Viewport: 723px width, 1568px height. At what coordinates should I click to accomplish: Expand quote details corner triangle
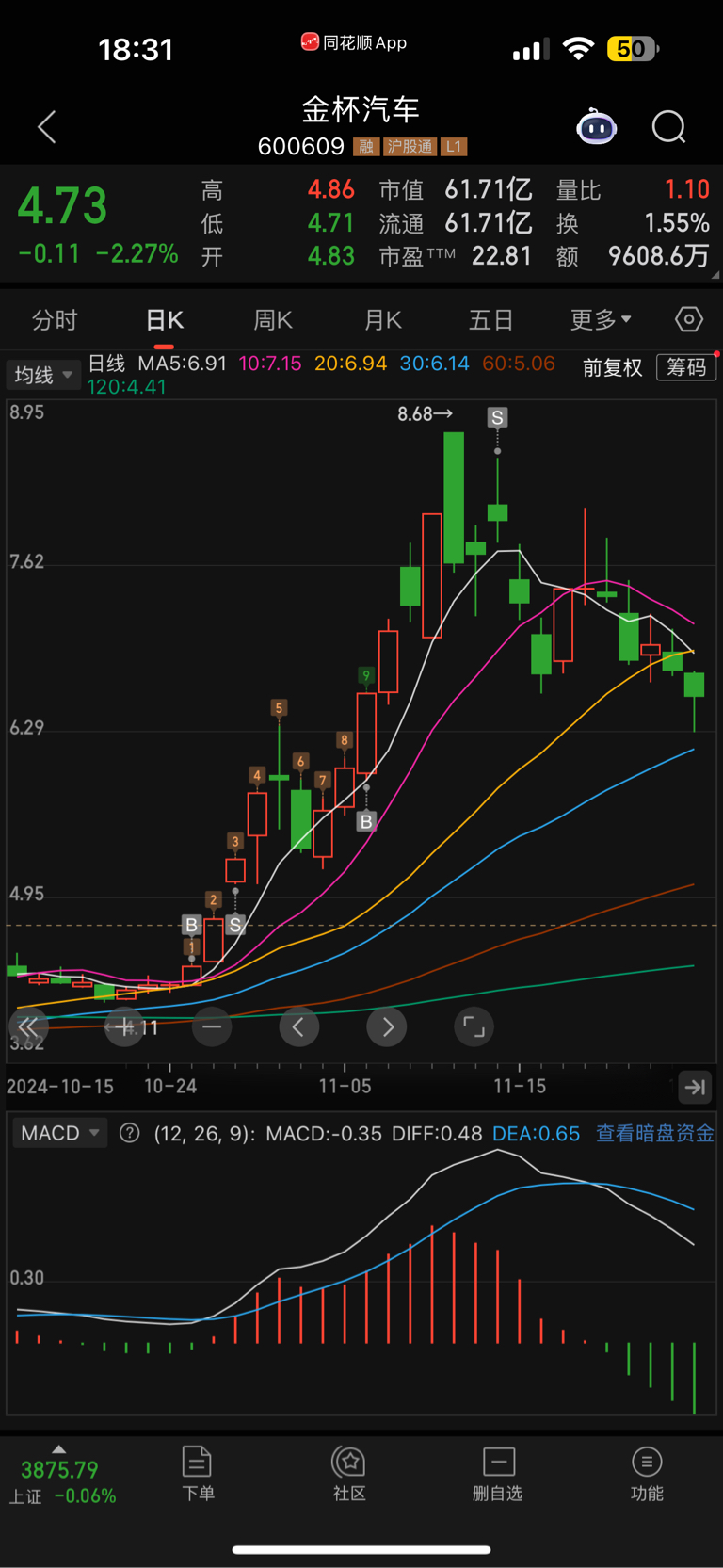[x=715, y=275]
